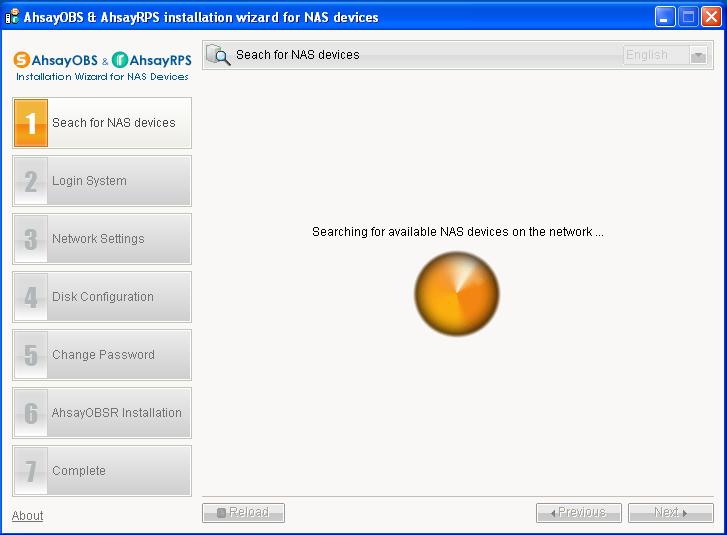Open step 5 Change Password

pos(102,355)
